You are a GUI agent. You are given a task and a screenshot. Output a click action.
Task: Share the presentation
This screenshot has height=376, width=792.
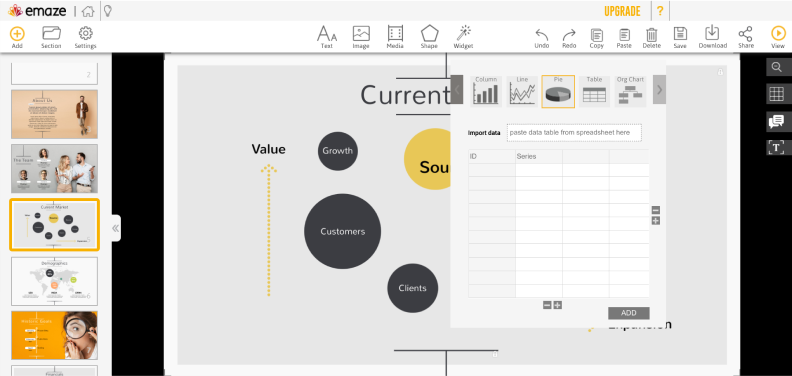[746, 37]
